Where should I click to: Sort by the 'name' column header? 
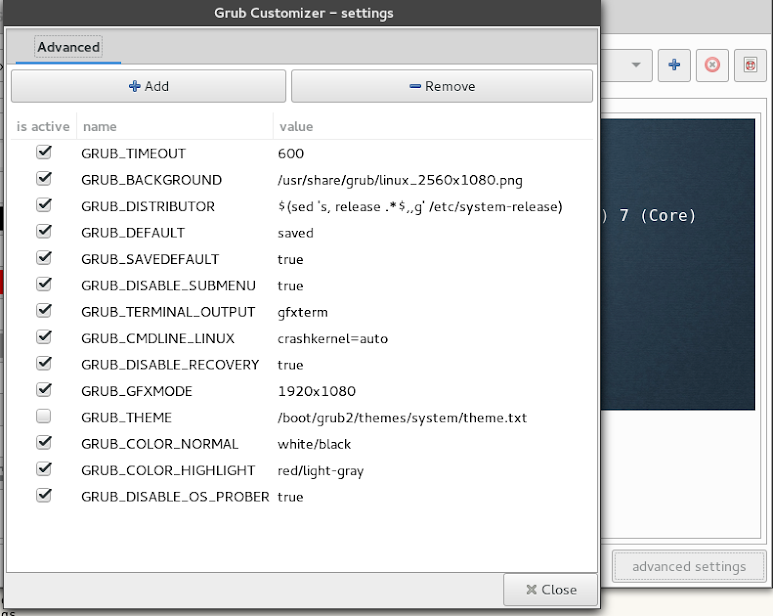175,127
